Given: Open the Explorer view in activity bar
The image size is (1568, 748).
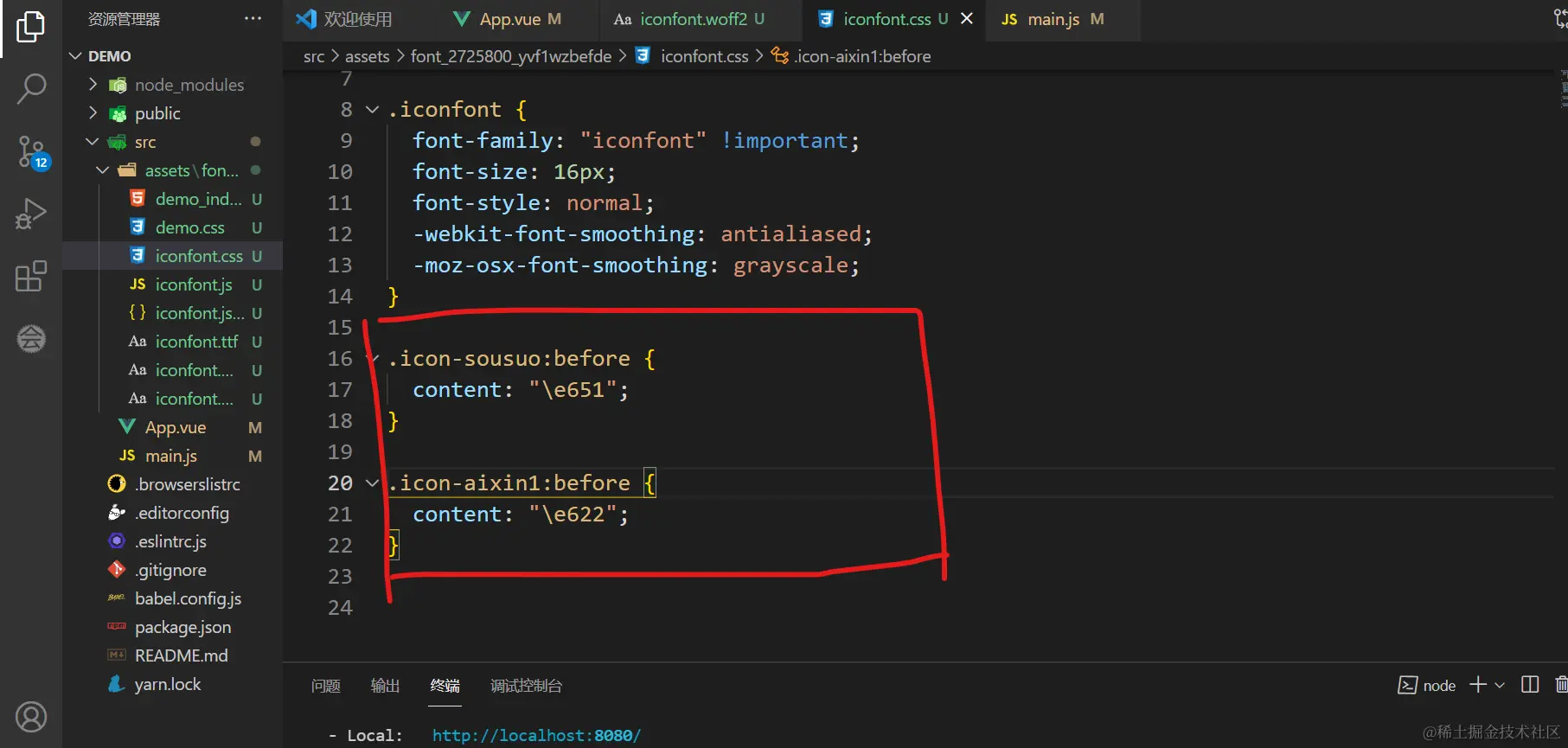Looking at the screenshot, I should 30,28.
